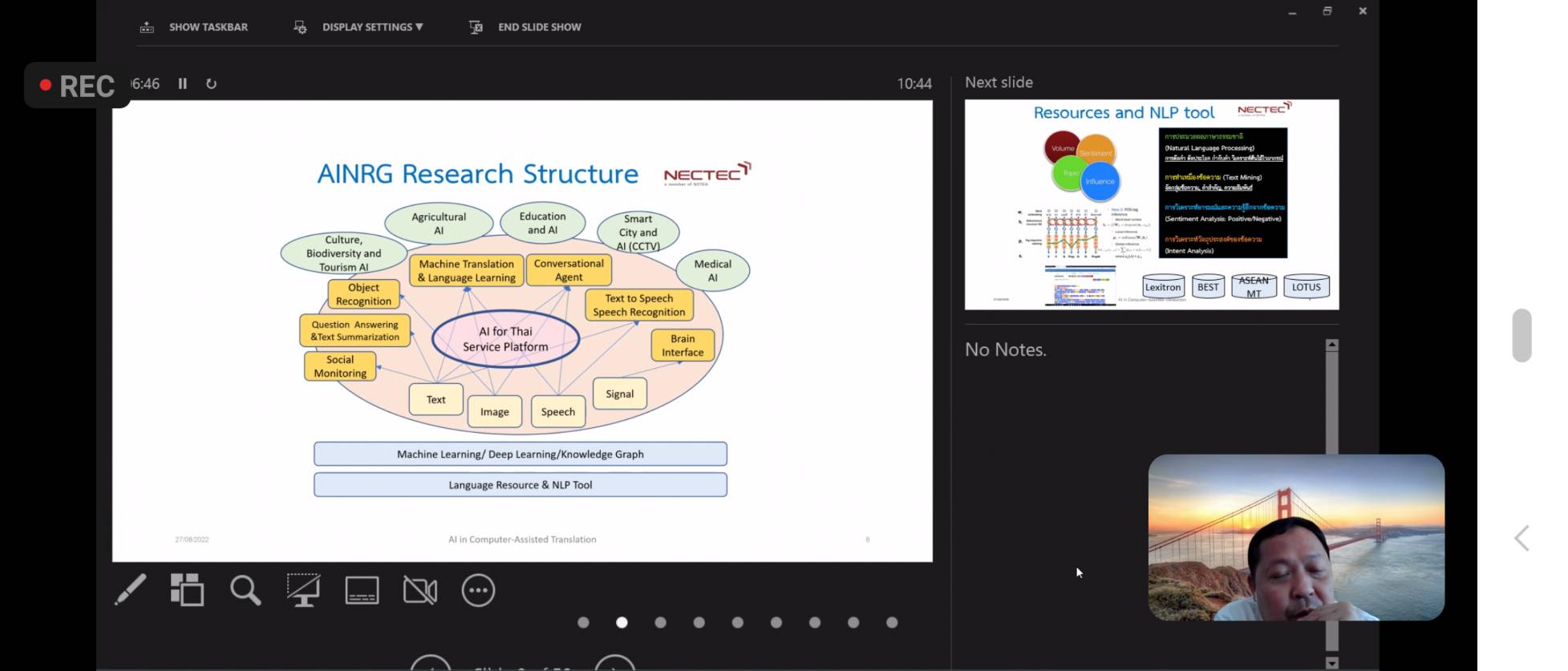The width and height of the screenshot is (1568, 671).
Task: Select the last page indicator dot
Action: click(892, 623)
